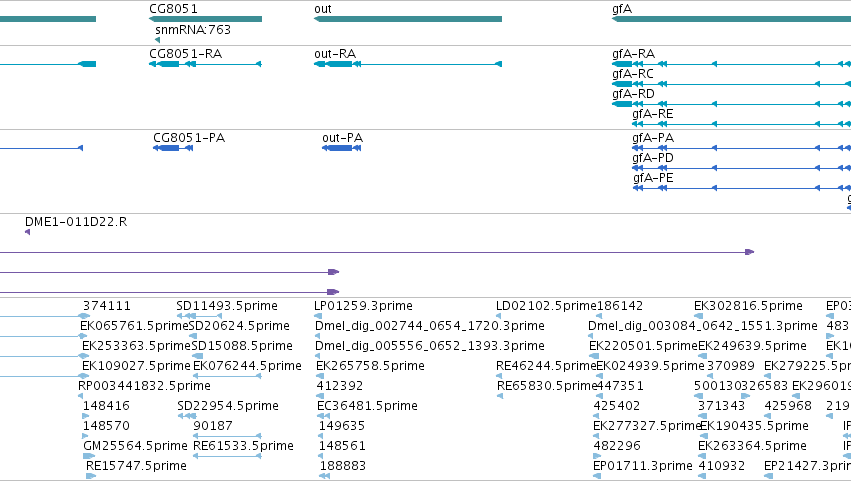851x481 pixels.
Task: Click the EK249639.5prime EST label
Action: coord(752,346)
